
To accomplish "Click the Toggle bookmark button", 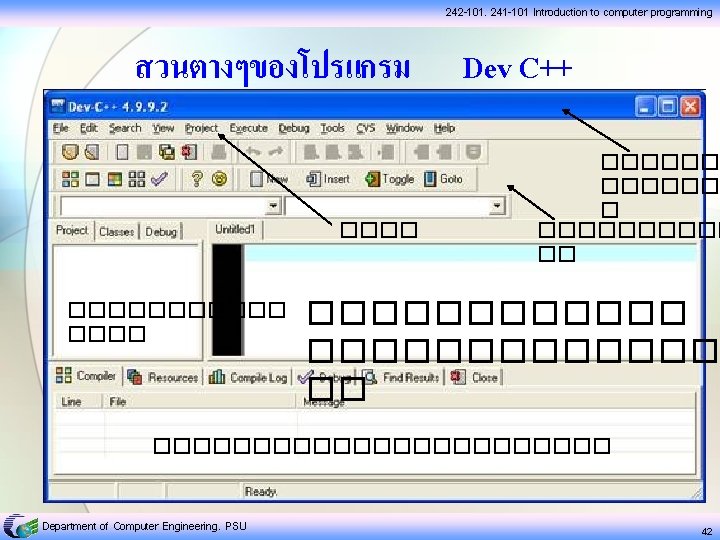I will coord(389,179).
